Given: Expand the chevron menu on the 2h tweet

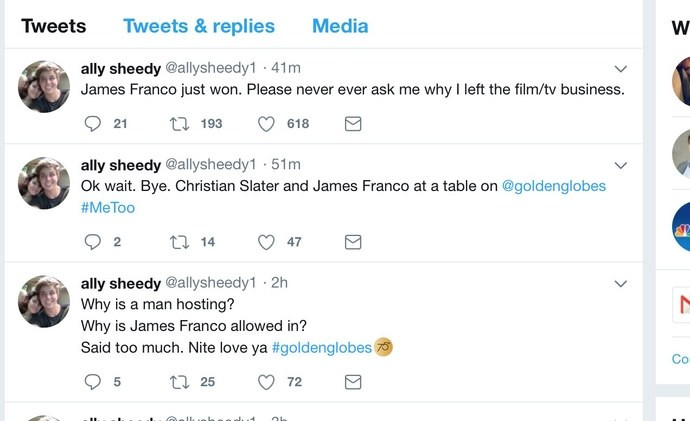Looking at the screenshot, I should pos(620,284).
